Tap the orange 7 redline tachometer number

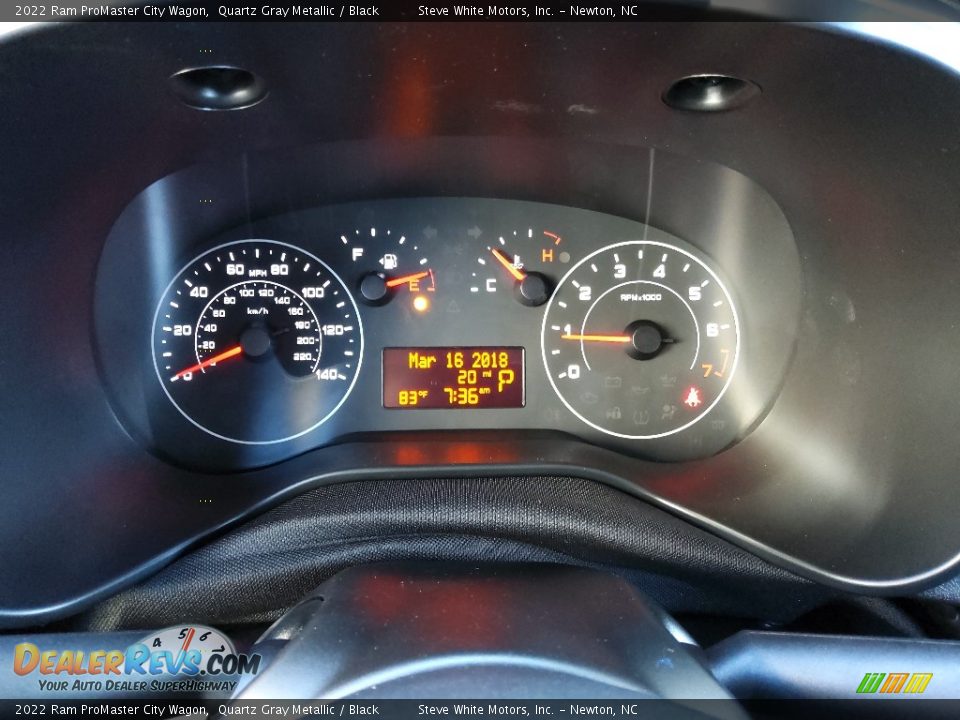click(707, 370)
